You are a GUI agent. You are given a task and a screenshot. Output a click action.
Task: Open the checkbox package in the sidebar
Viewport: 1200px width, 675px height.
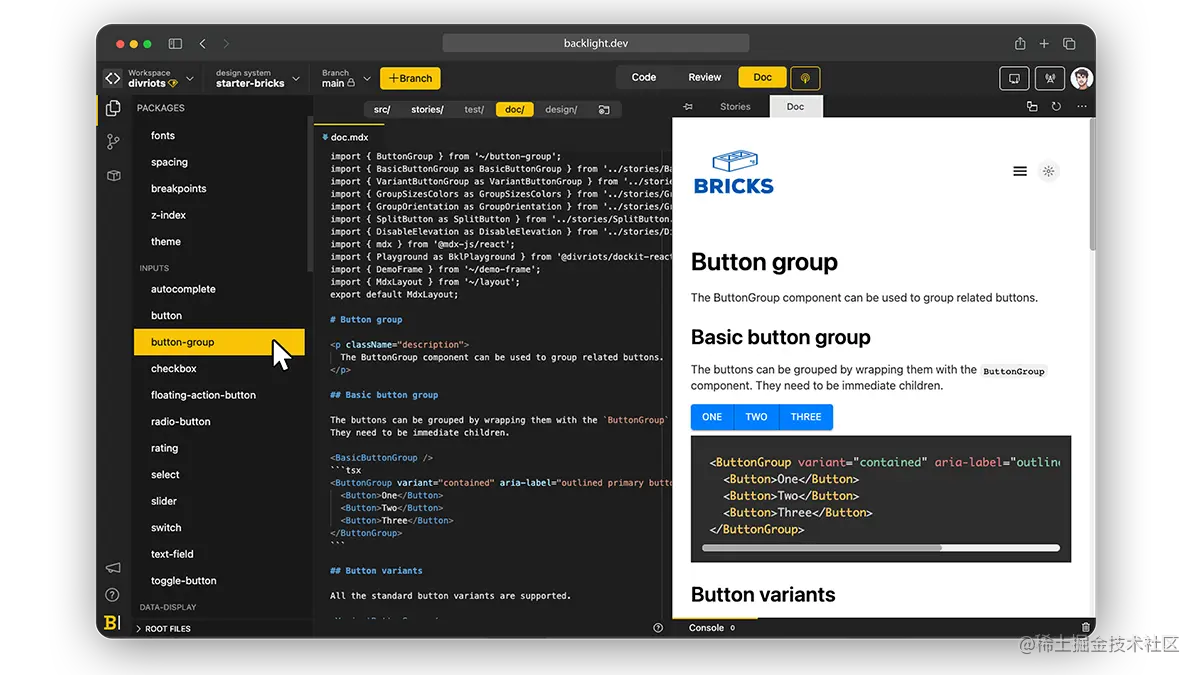173,369
